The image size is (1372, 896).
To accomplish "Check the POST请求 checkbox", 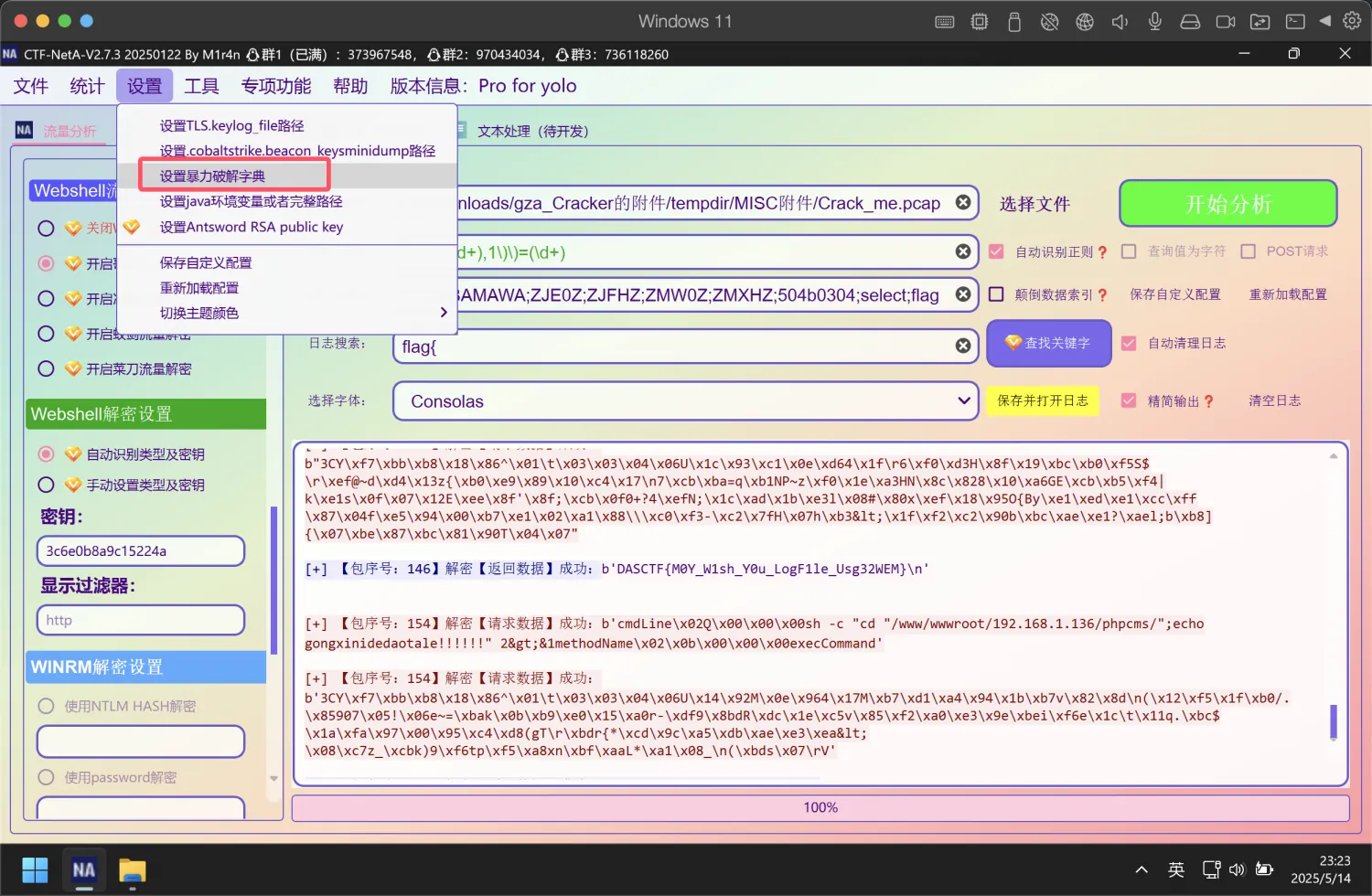I will click(x=1248, y=251).
